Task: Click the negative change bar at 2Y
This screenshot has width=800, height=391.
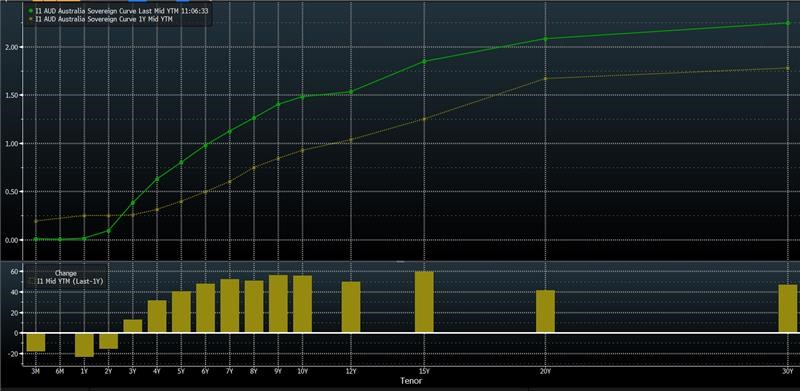Action: pyautogui.click(x=108, y=341)
